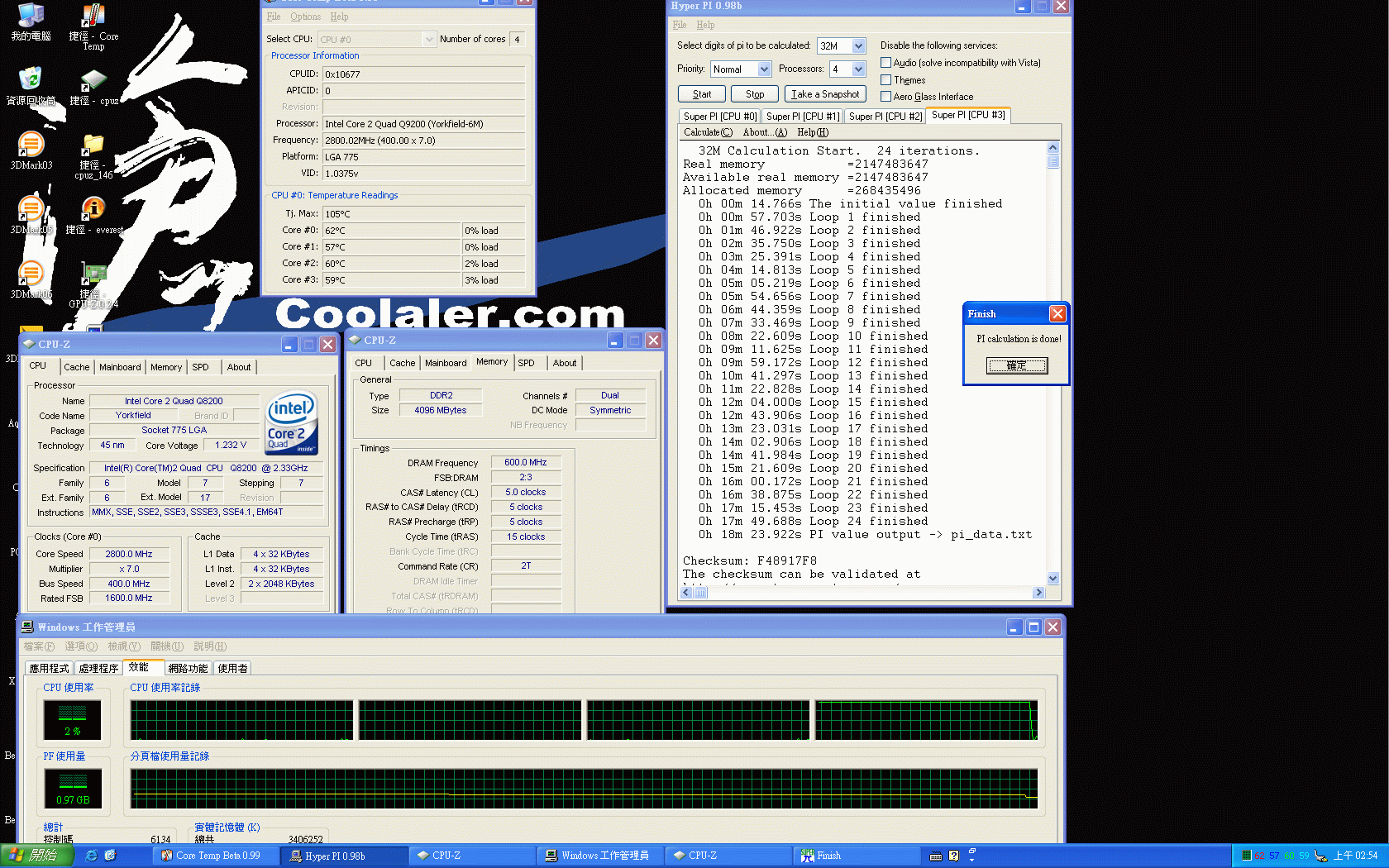Click the Stop button in Hyper PI
1389x868 pixels.
click(x=755, y=94)
